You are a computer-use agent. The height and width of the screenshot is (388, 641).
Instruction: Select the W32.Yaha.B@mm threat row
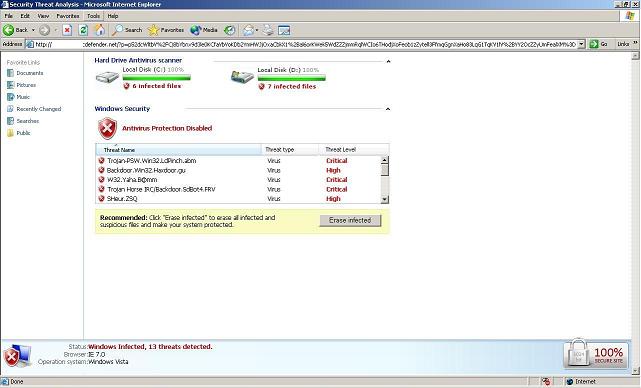tap(239, 179)
